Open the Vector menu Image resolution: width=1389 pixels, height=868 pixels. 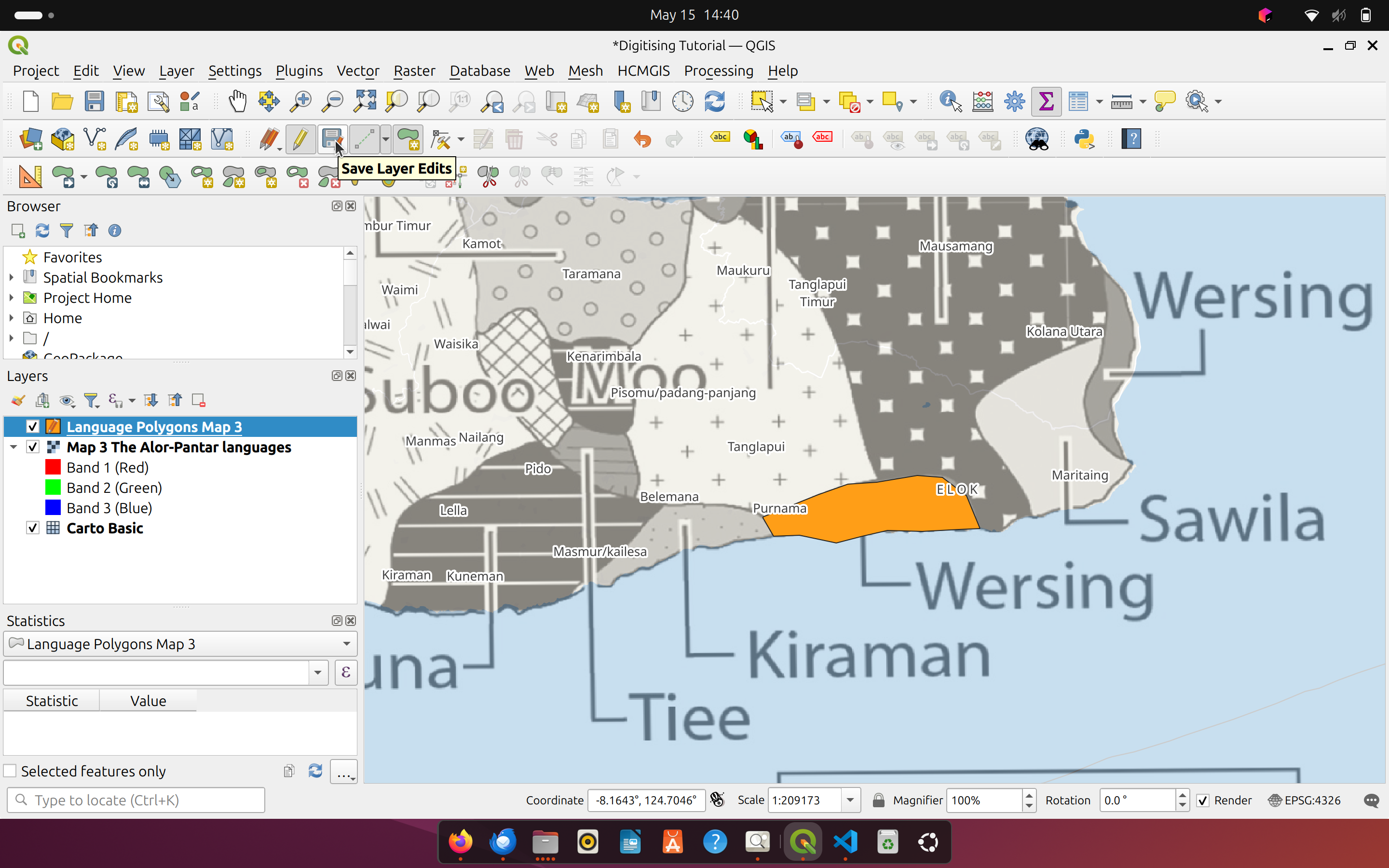(x=357, y=70)
